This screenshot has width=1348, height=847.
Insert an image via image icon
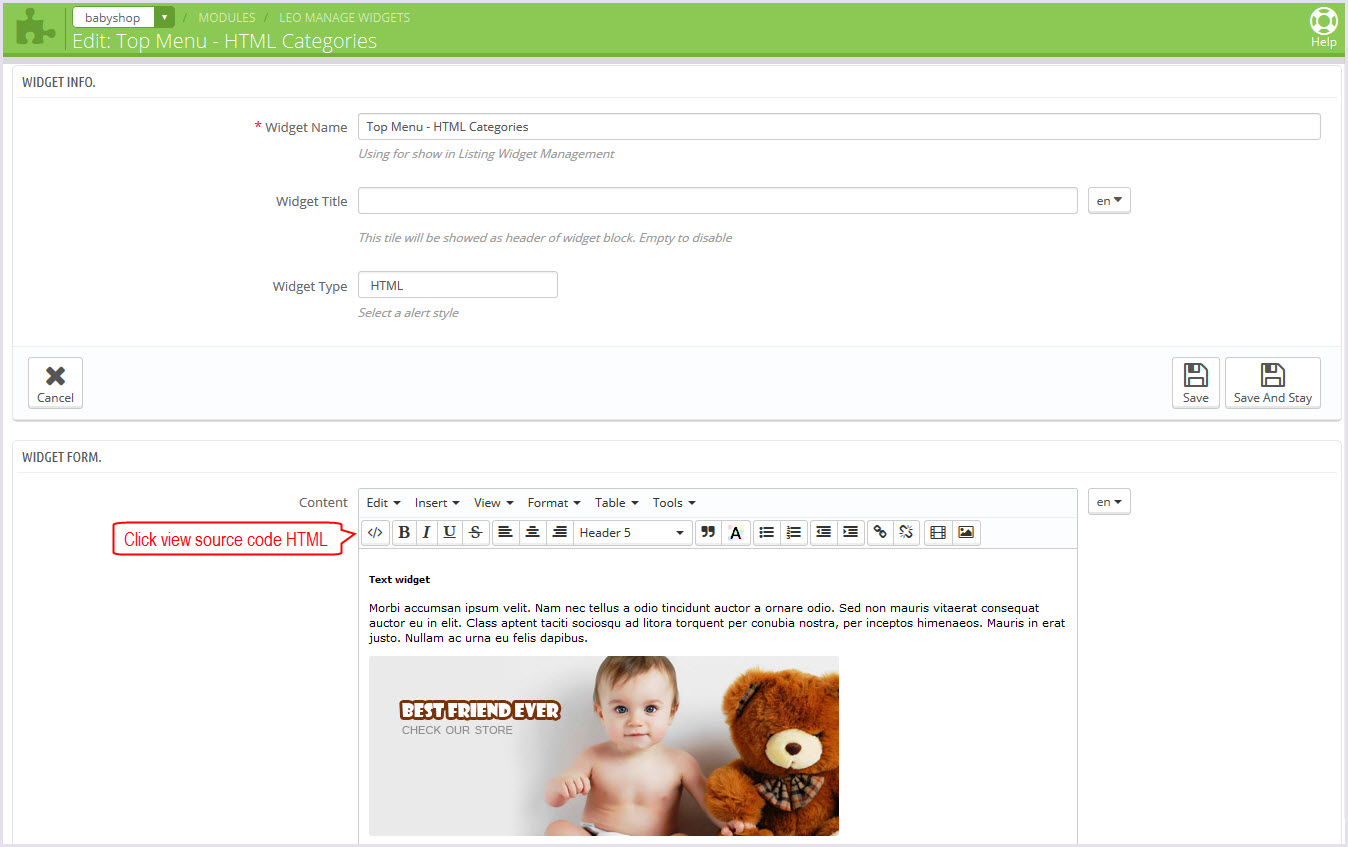(965, 533)
